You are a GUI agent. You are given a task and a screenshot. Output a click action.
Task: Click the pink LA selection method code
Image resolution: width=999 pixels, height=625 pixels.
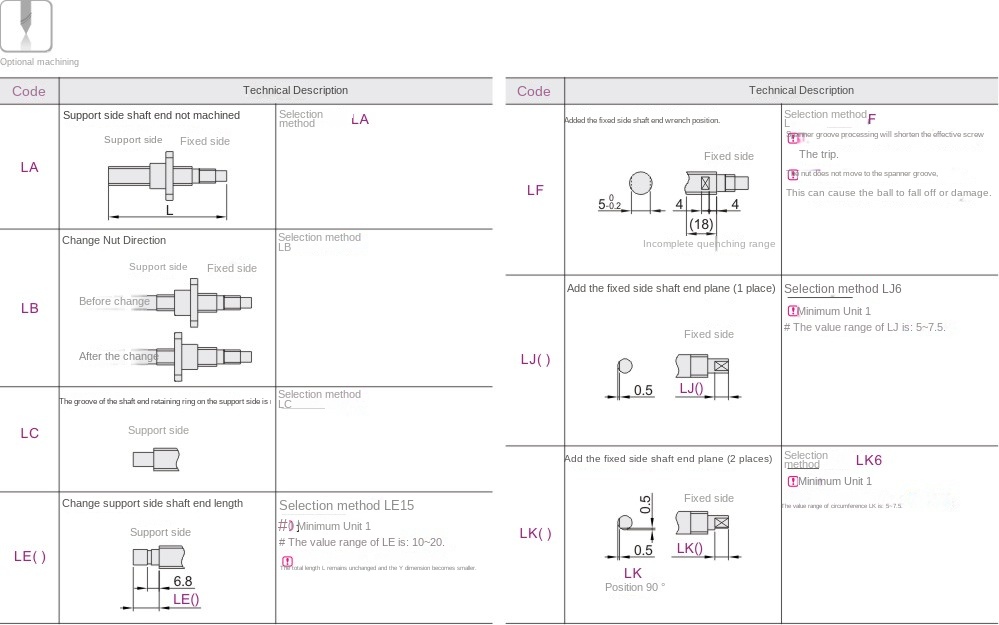pos(360,119)
